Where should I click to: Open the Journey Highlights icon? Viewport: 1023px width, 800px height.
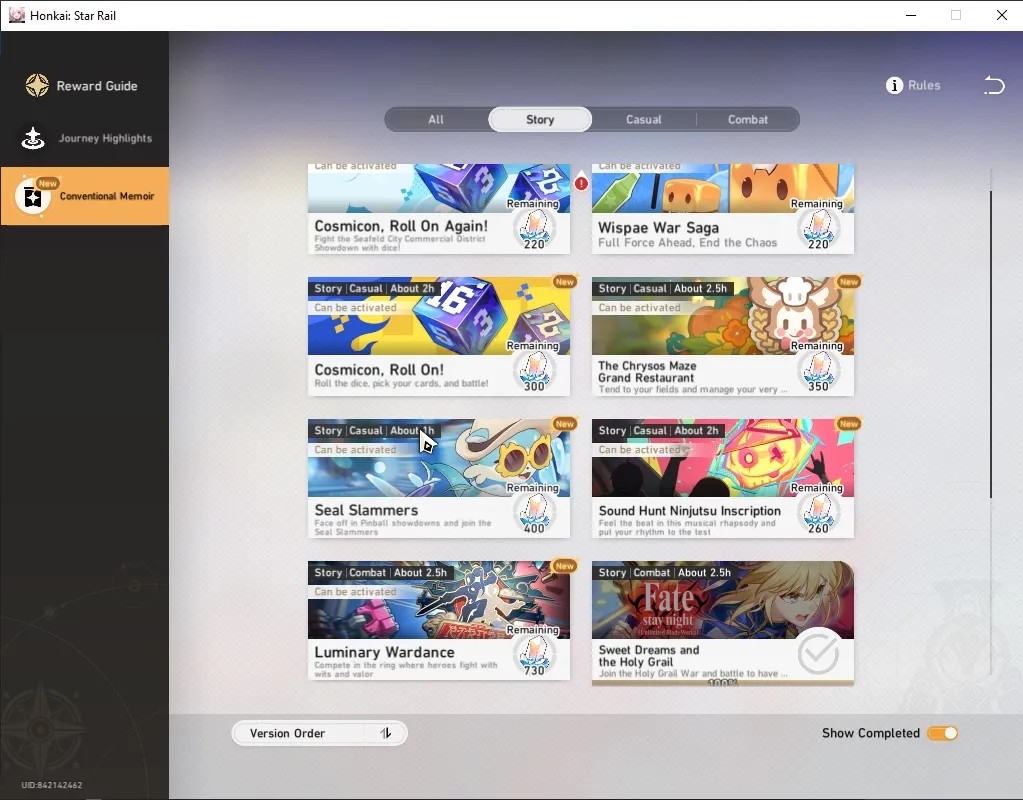[33, 138]
